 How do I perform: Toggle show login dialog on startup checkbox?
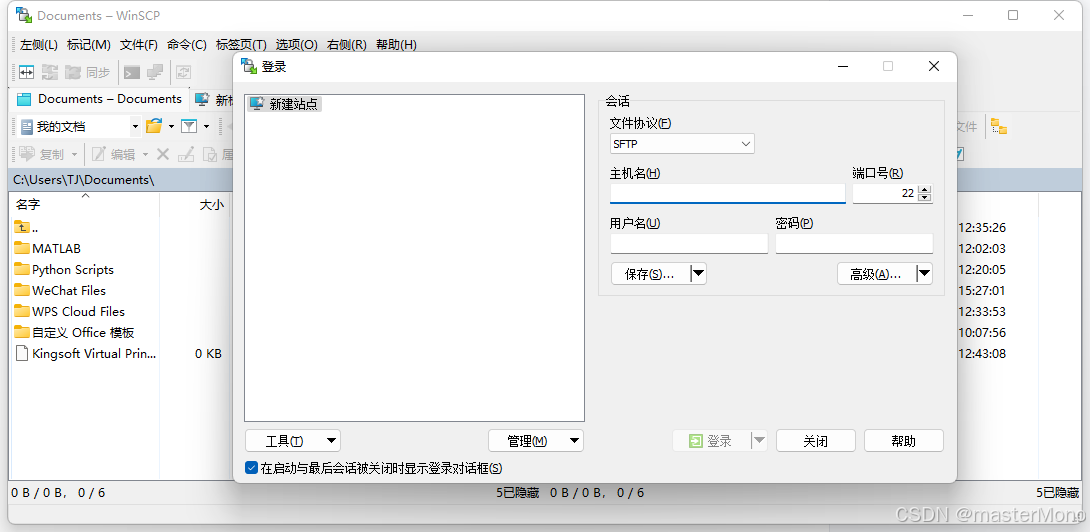[x=252, y=468]
